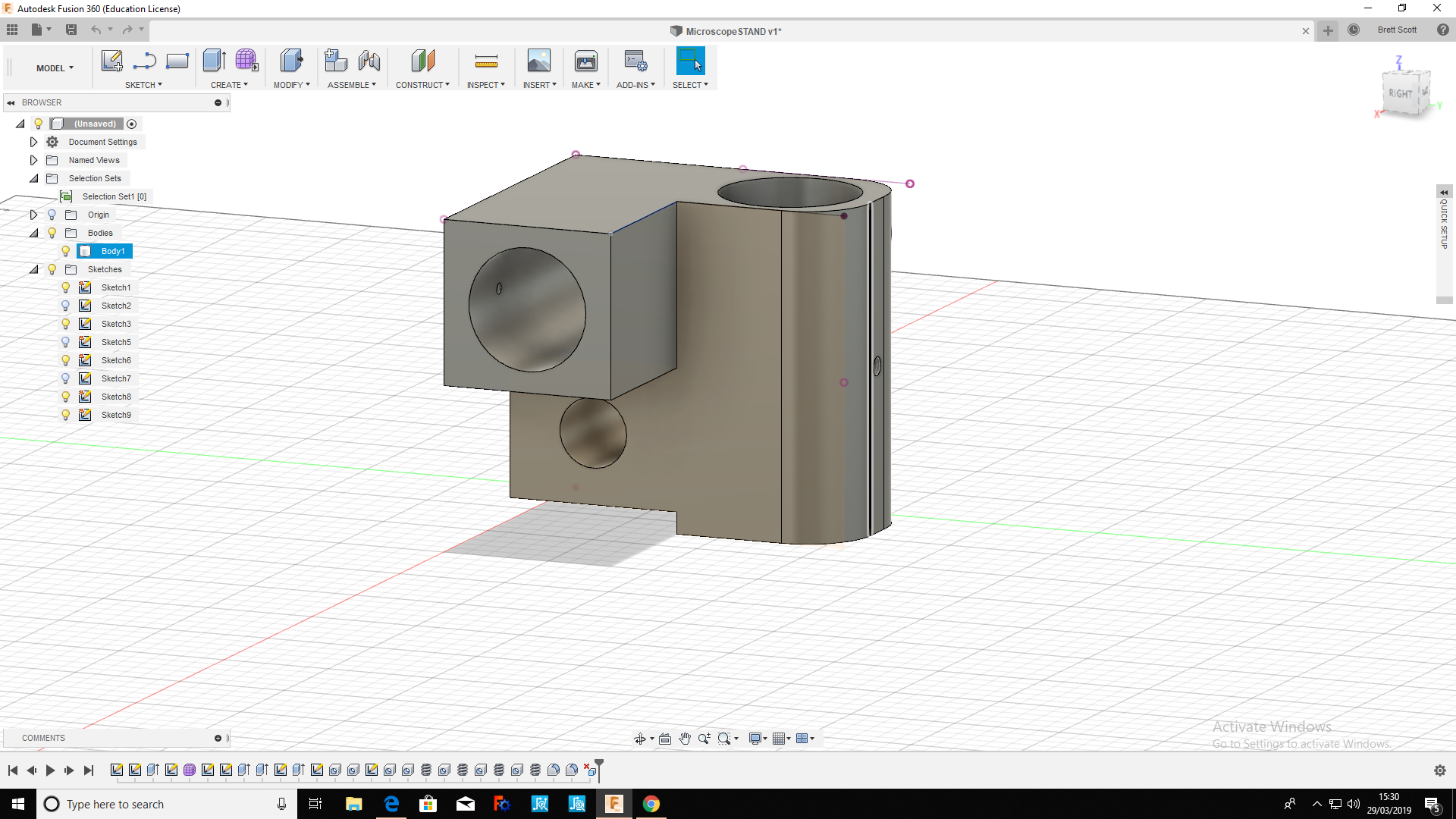1456x819 pixels.
Task: Select Sketch5 in the browser
Action: coord(116,342)
